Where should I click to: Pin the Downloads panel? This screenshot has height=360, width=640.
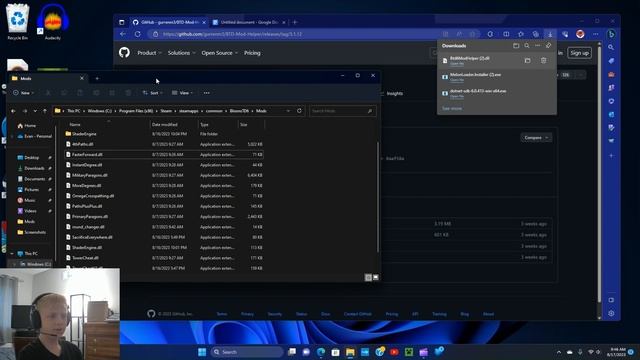point(549,46)
